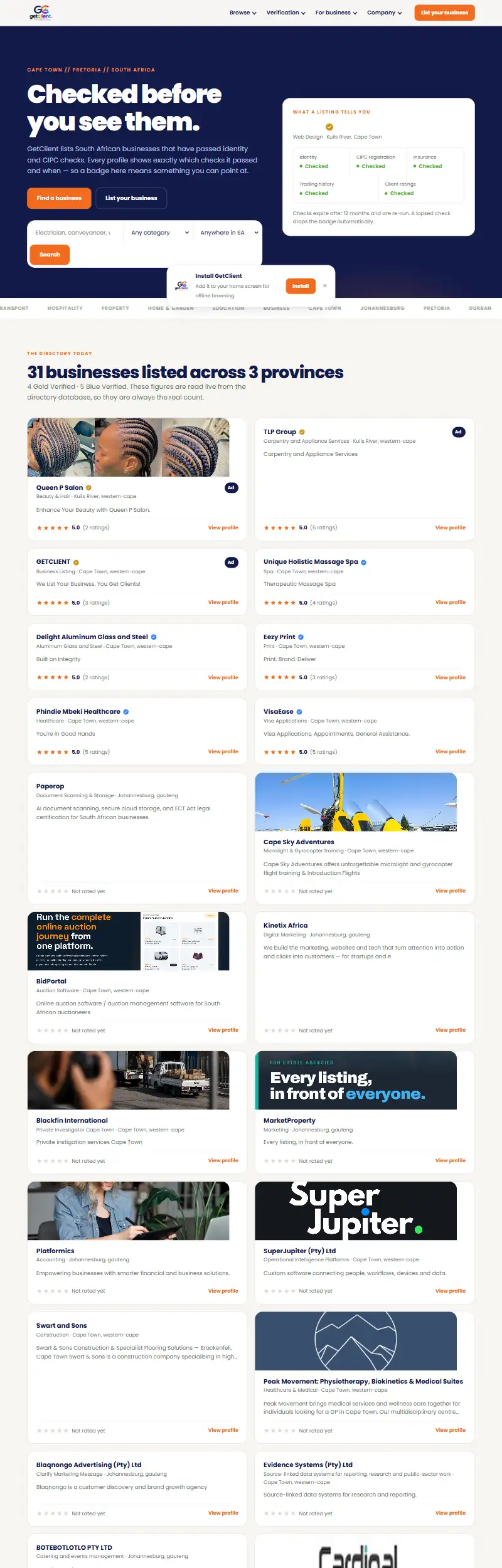The width and height of the screenshot is (502, 1568).
Task: Open the Cape Sky Adventures gyrocopter photo
Action: coord(356,802)
